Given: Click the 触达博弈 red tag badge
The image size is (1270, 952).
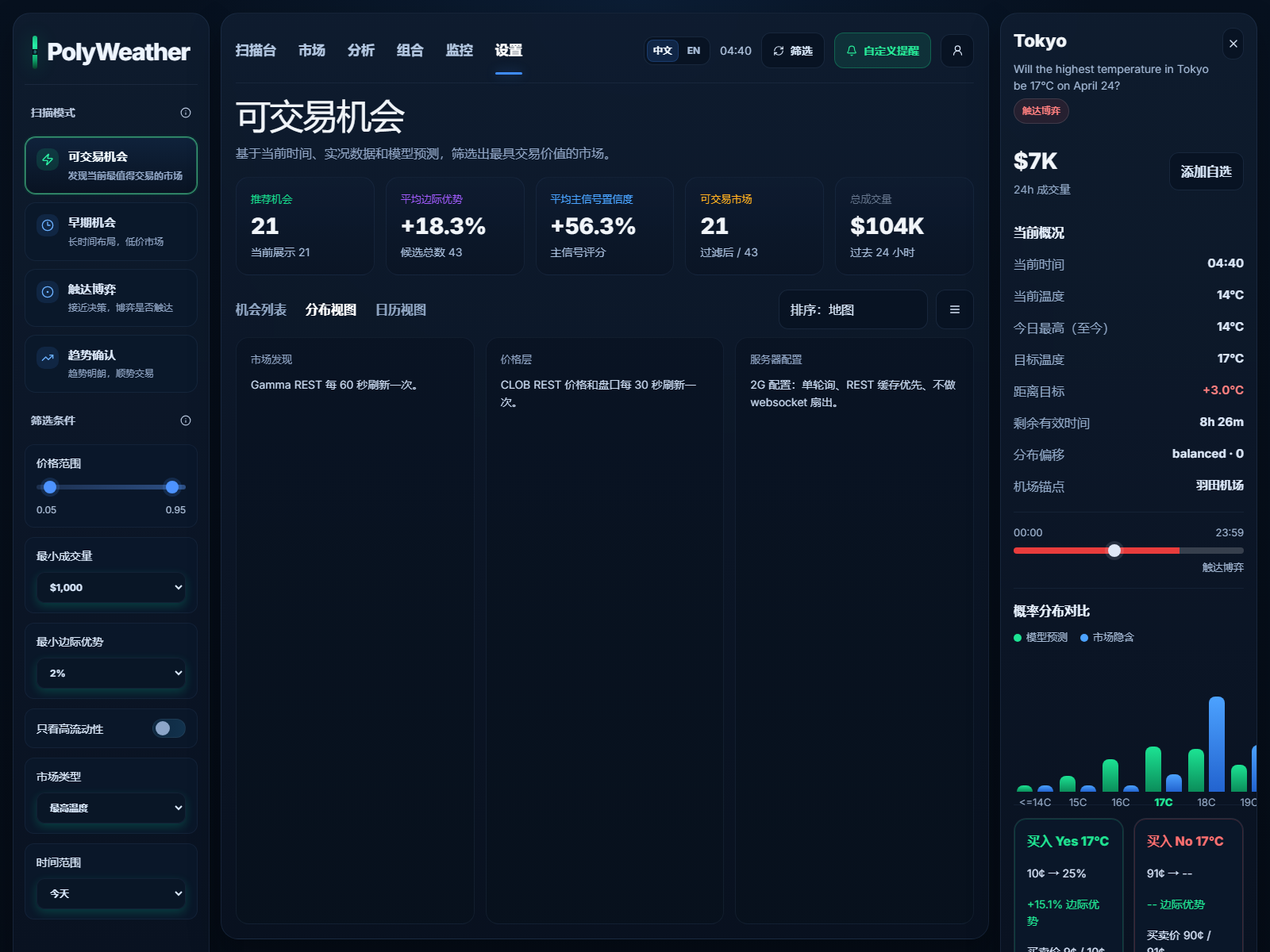Looking at the screenshot, I should coord(1041,111).
